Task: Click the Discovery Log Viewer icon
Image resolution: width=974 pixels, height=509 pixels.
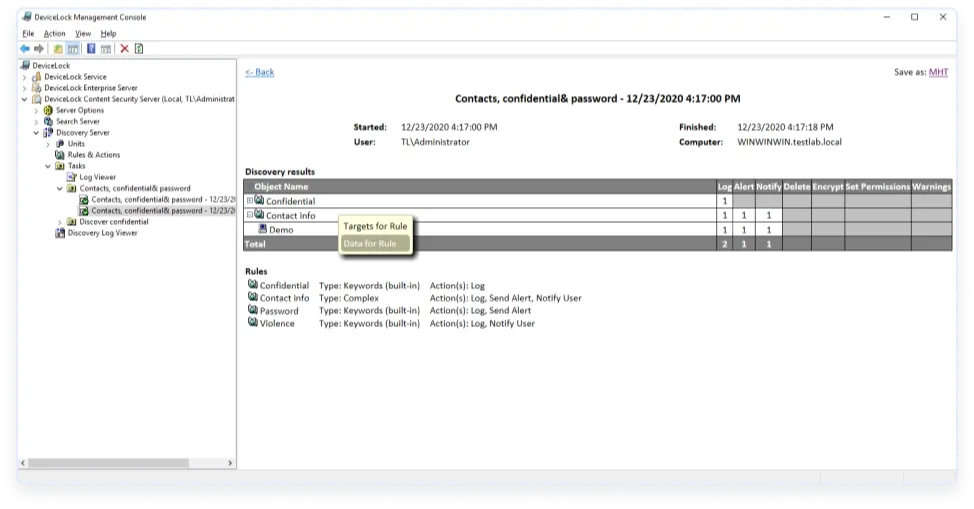Action: tap(60, 233)
